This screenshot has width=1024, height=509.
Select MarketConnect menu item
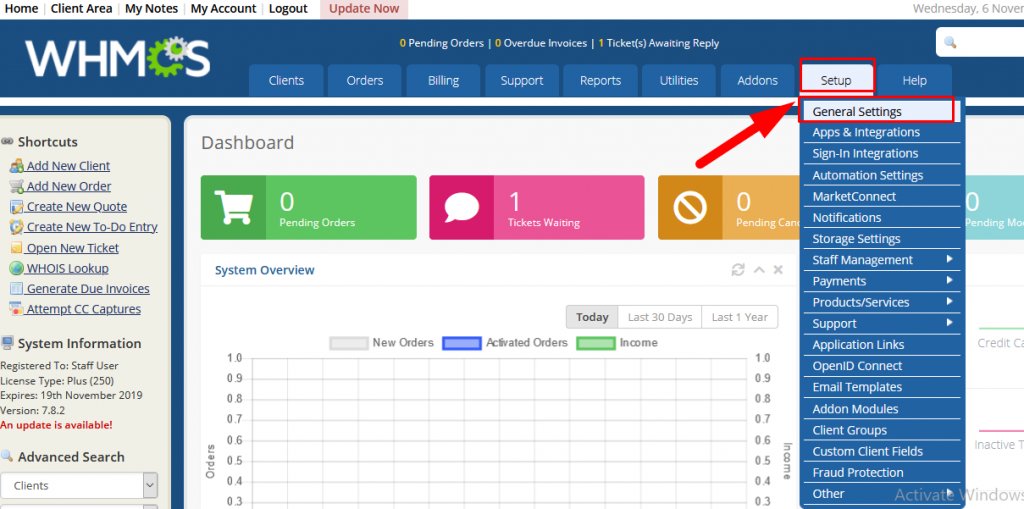[880, 196]
